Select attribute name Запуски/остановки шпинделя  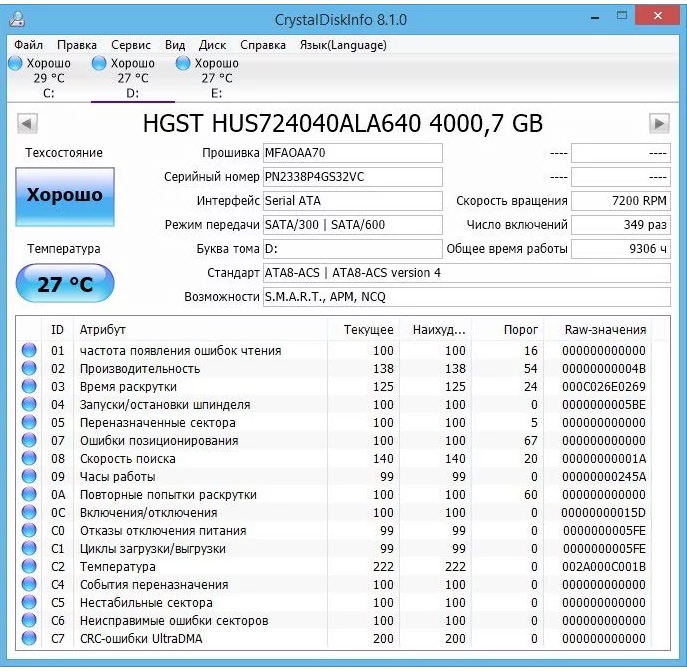click(x=165, y=405)
